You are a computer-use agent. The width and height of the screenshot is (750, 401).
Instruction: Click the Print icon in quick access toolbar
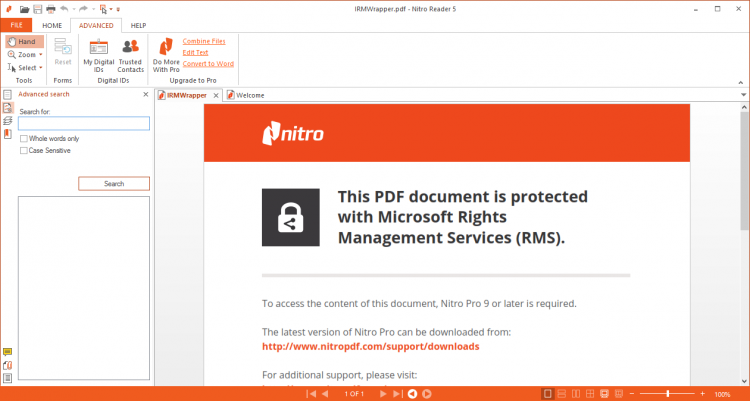coord(51,9)
